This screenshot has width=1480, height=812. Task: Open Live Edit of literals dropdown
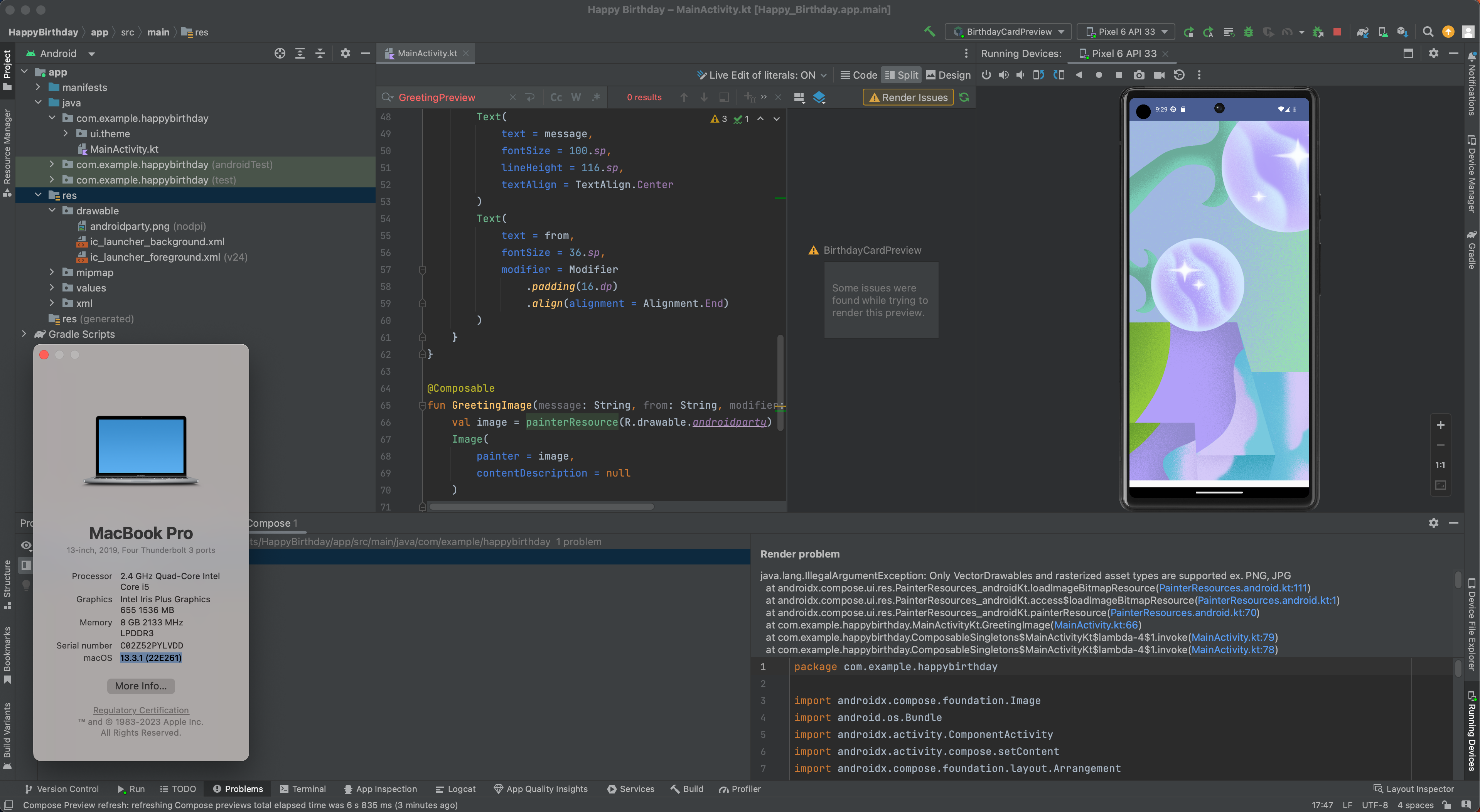pyautogui.click(x=761, y=75)
